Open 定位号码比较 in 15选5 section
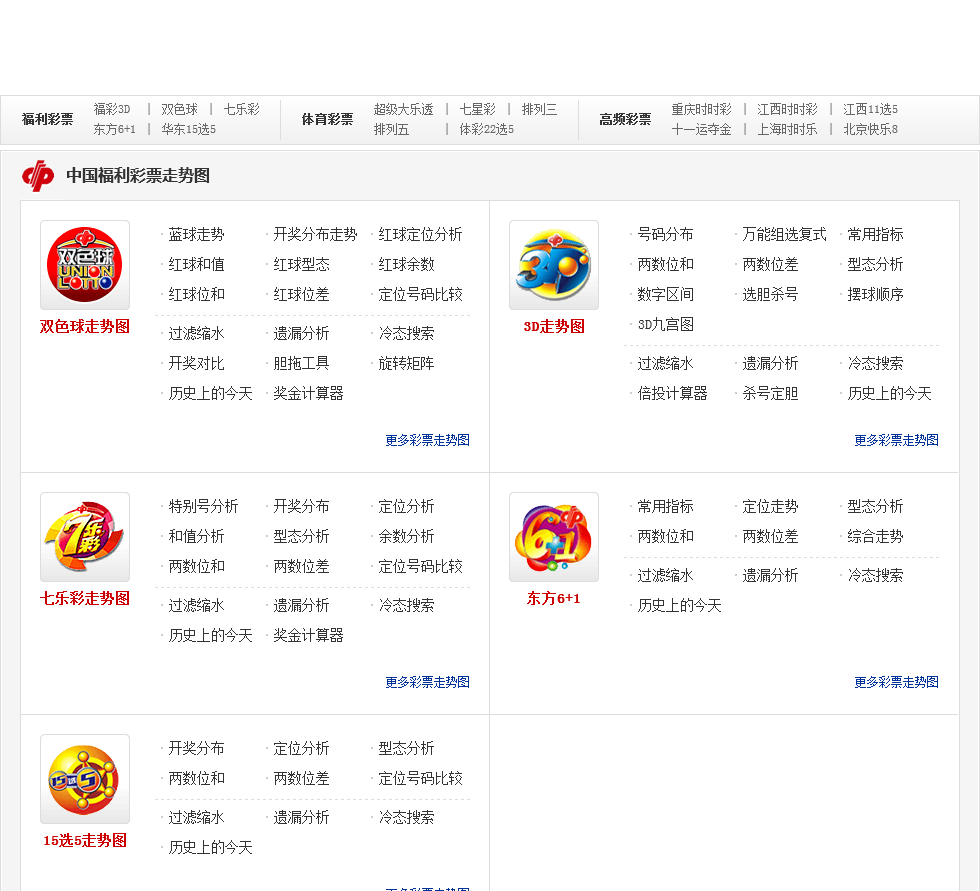 [420, 778]
